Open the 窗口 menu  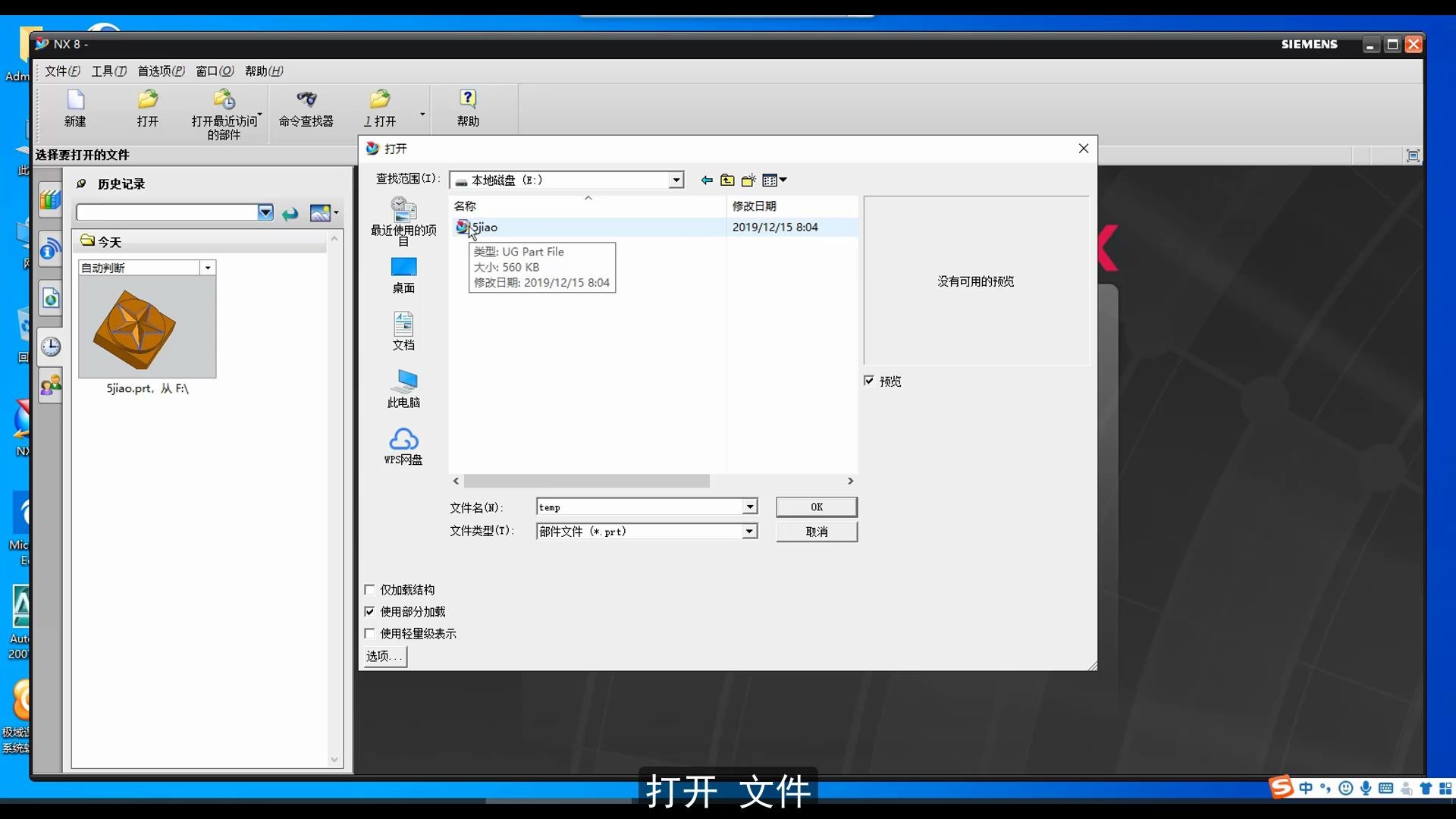pyautogui.click(x=214, y=71)
